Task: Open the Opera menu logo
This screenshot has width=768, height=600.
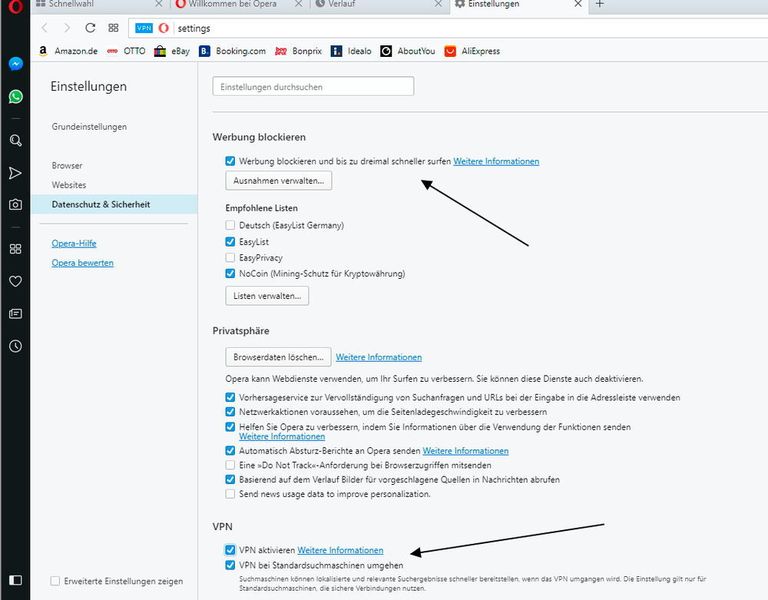Action: pyautogui.click(x=15, y=6)
